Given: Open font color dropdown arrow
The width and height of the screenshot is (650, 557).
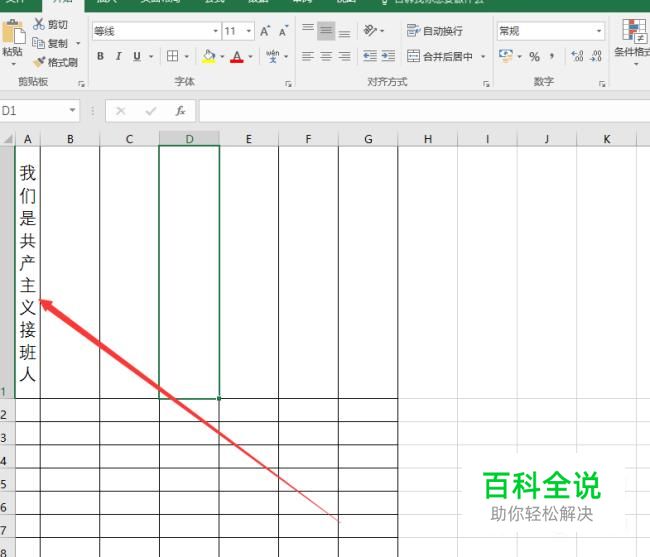Looking at the screenshot, I should pyautogui.click(x=250, y=56).
